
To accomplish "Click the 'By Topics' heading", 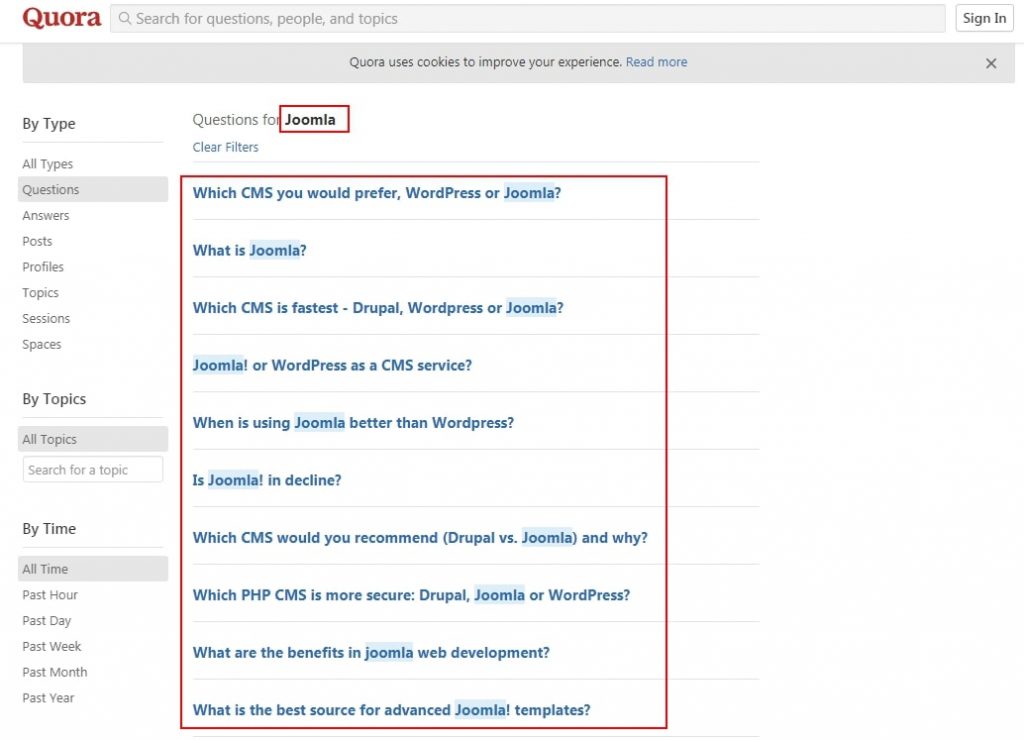I will (x=54, y=399).
